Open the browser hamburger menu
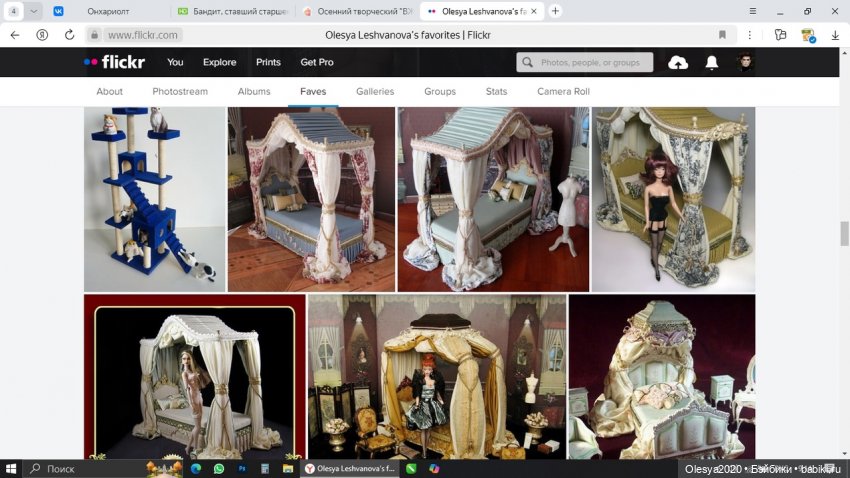 (x=752, y=11)
